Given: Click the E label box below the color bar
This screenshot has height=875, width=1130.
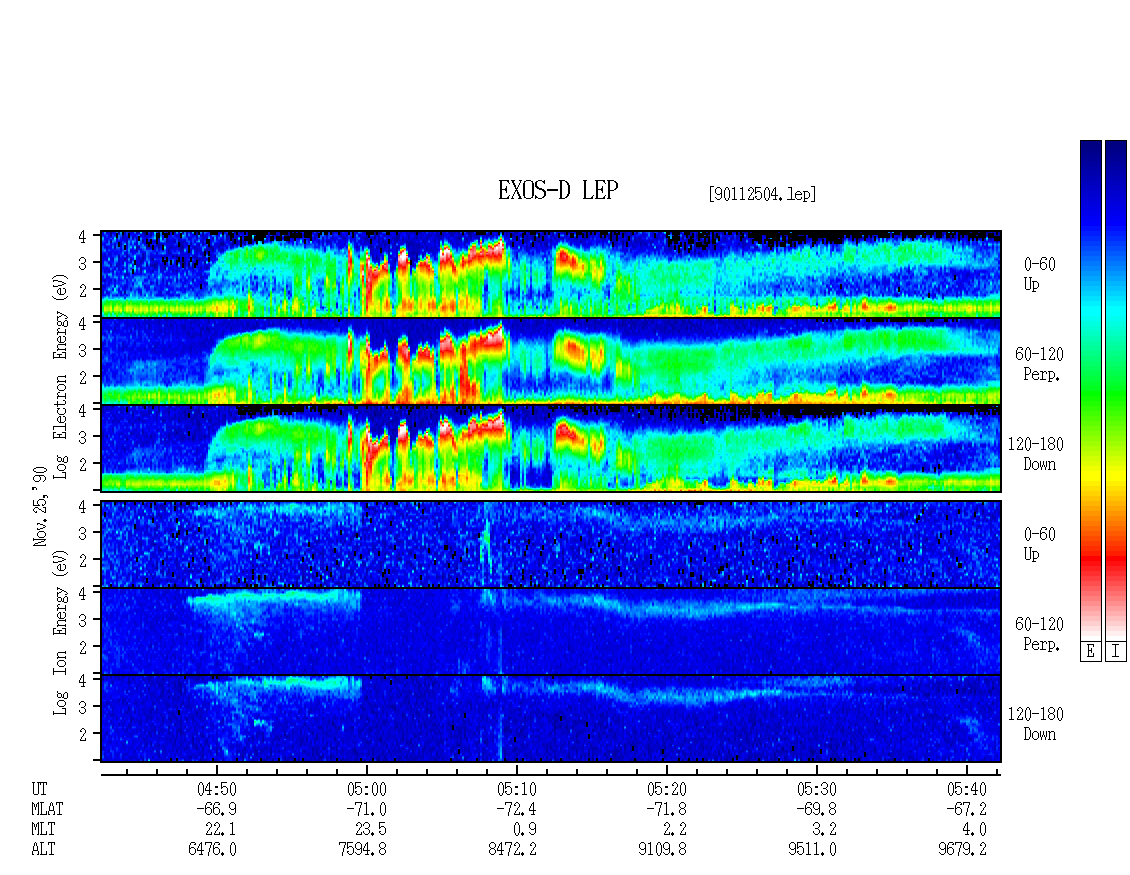Looking at the screenshot, I should click(1090, 651).
